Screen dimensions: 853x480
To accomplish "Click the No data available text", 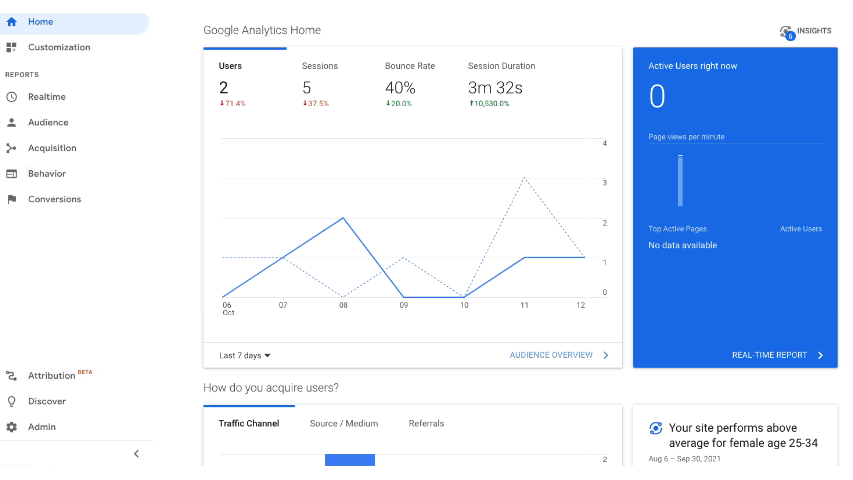I will (683, 245).
